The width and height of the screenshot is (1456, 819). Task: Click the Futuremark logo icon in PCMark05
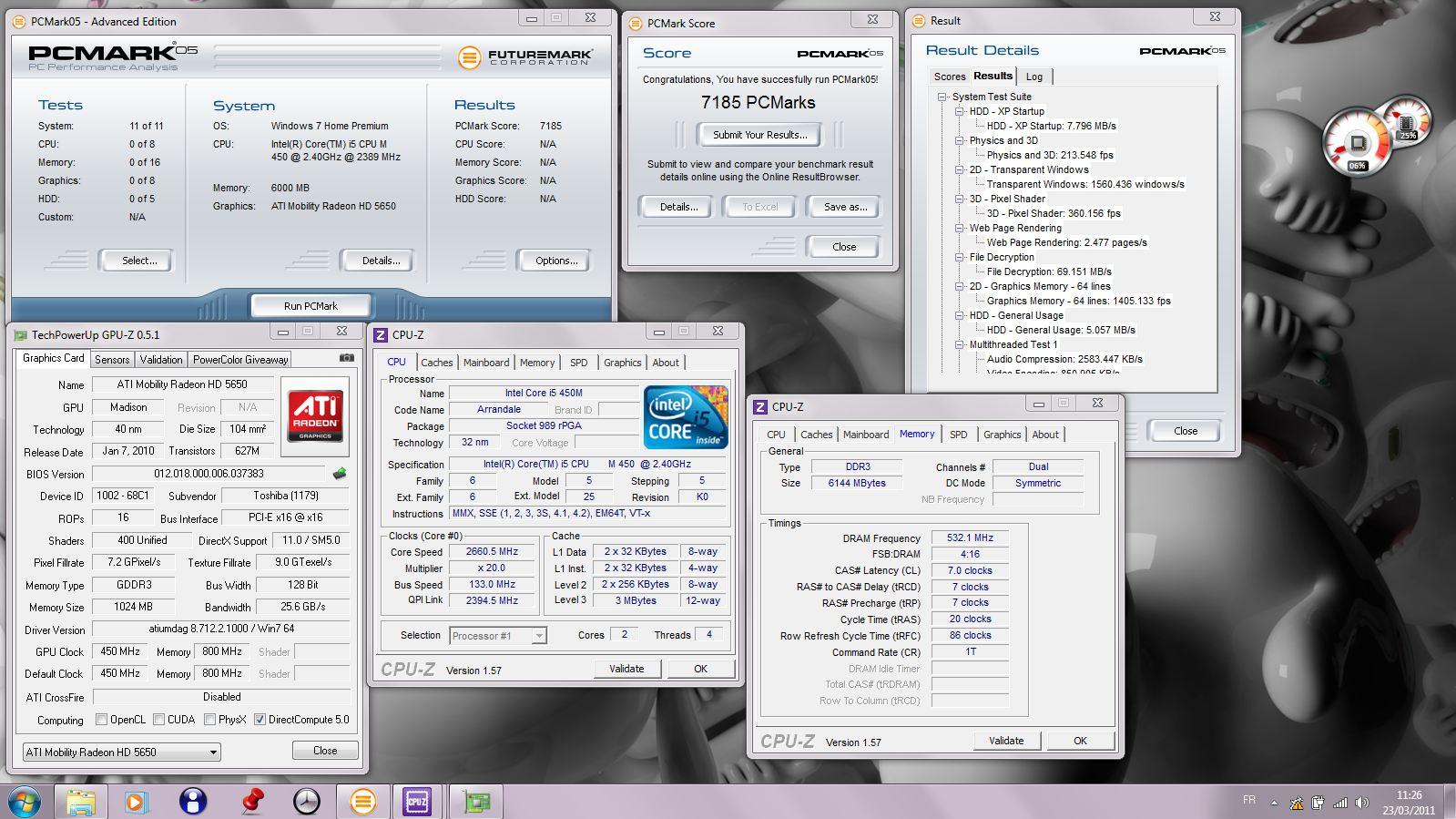coord(469,57)
